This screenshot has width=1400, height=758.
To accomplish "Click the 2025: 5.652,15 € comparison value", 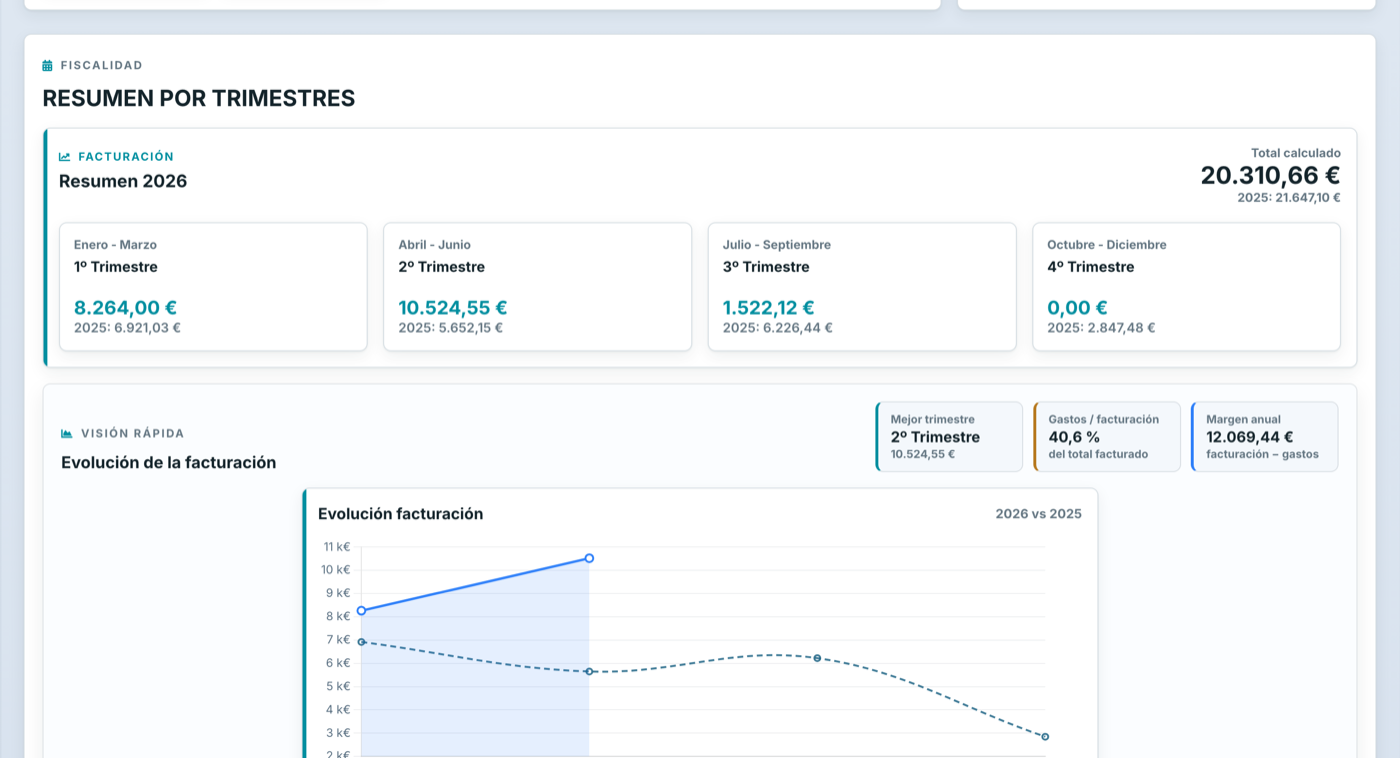I will click(x=451, y=328).
